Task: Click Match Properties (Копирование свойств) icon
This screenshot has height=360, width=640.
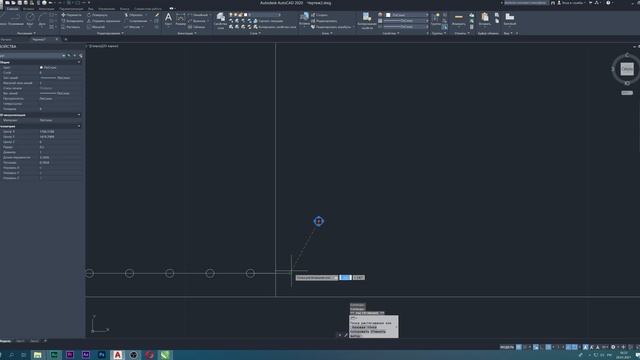Action: (367, 20)
